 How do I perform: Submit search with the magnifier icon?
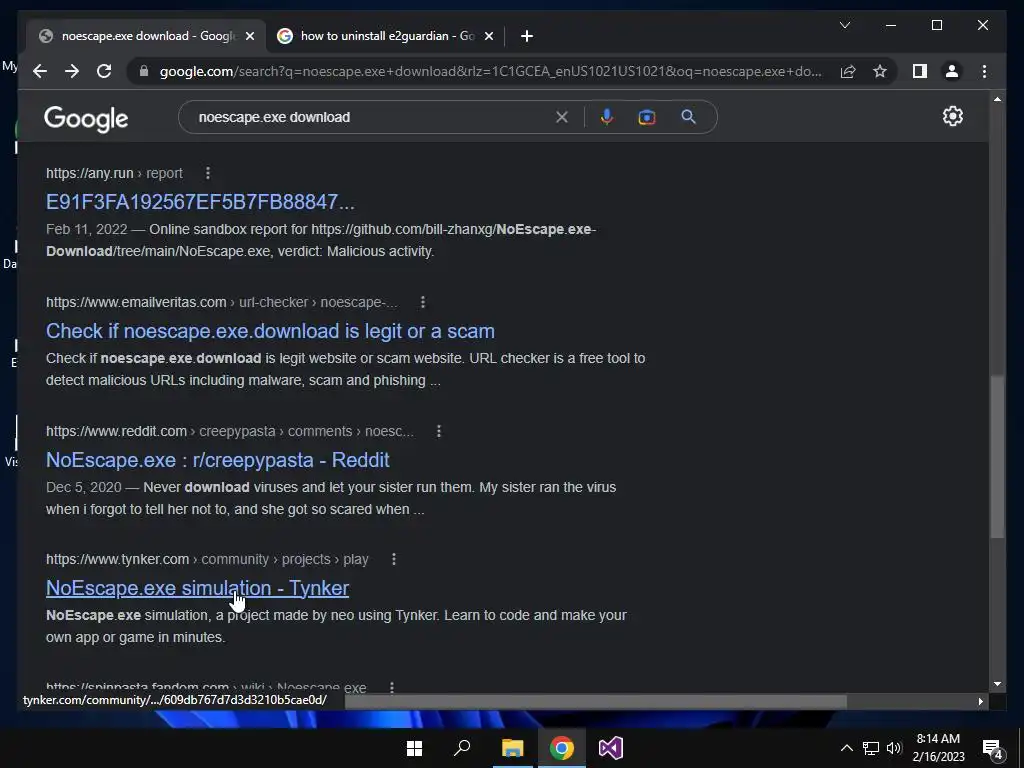688,117
